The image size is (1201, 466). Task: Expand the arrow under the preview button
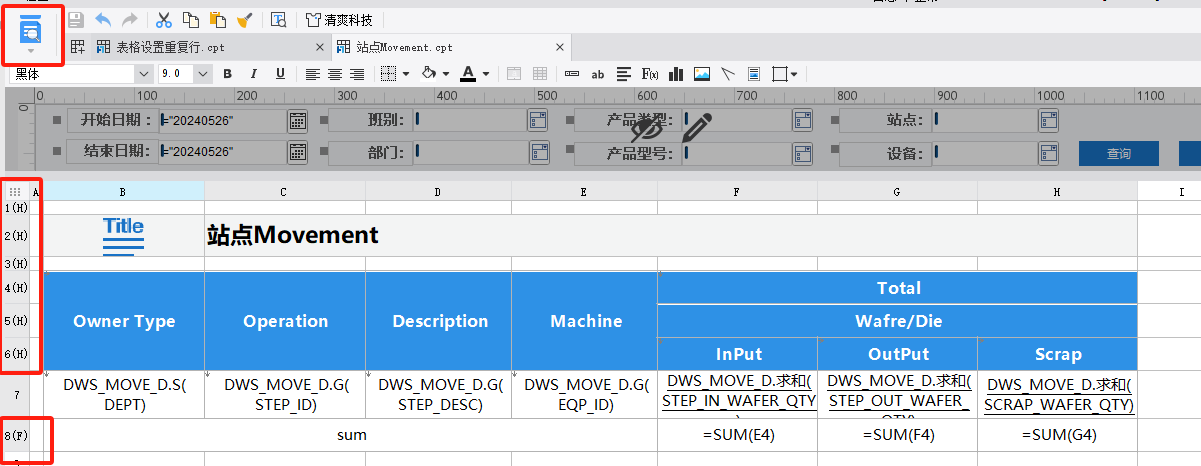click(32, 51)
